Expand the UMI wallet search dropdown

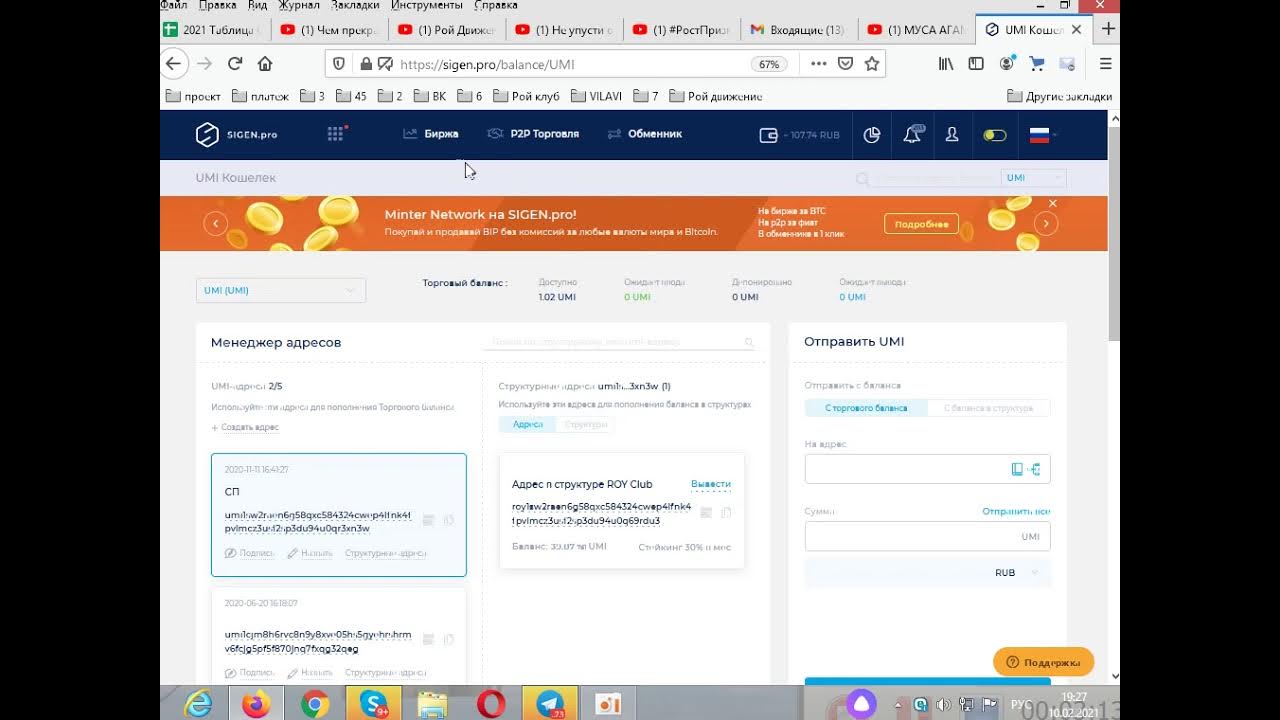[1033, 178]
